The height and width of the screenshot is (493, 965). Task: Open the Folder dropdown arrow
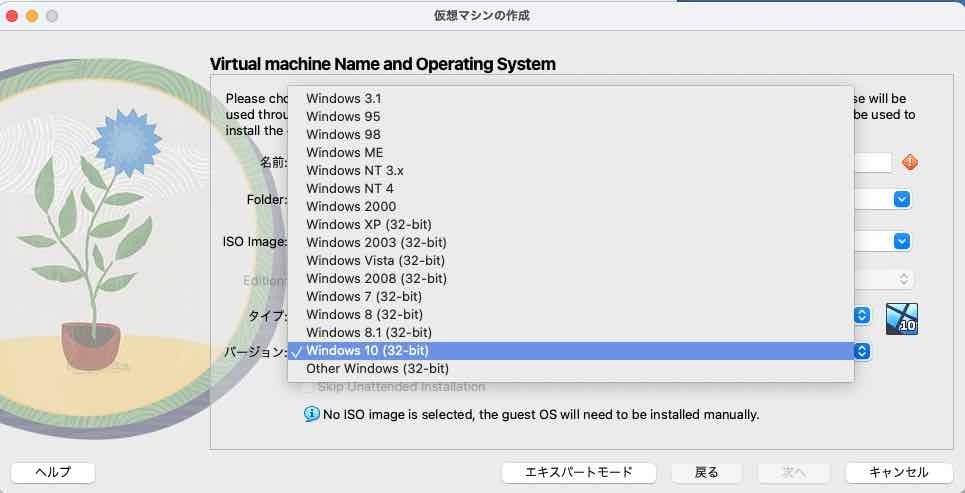click(x=902, y=199)
